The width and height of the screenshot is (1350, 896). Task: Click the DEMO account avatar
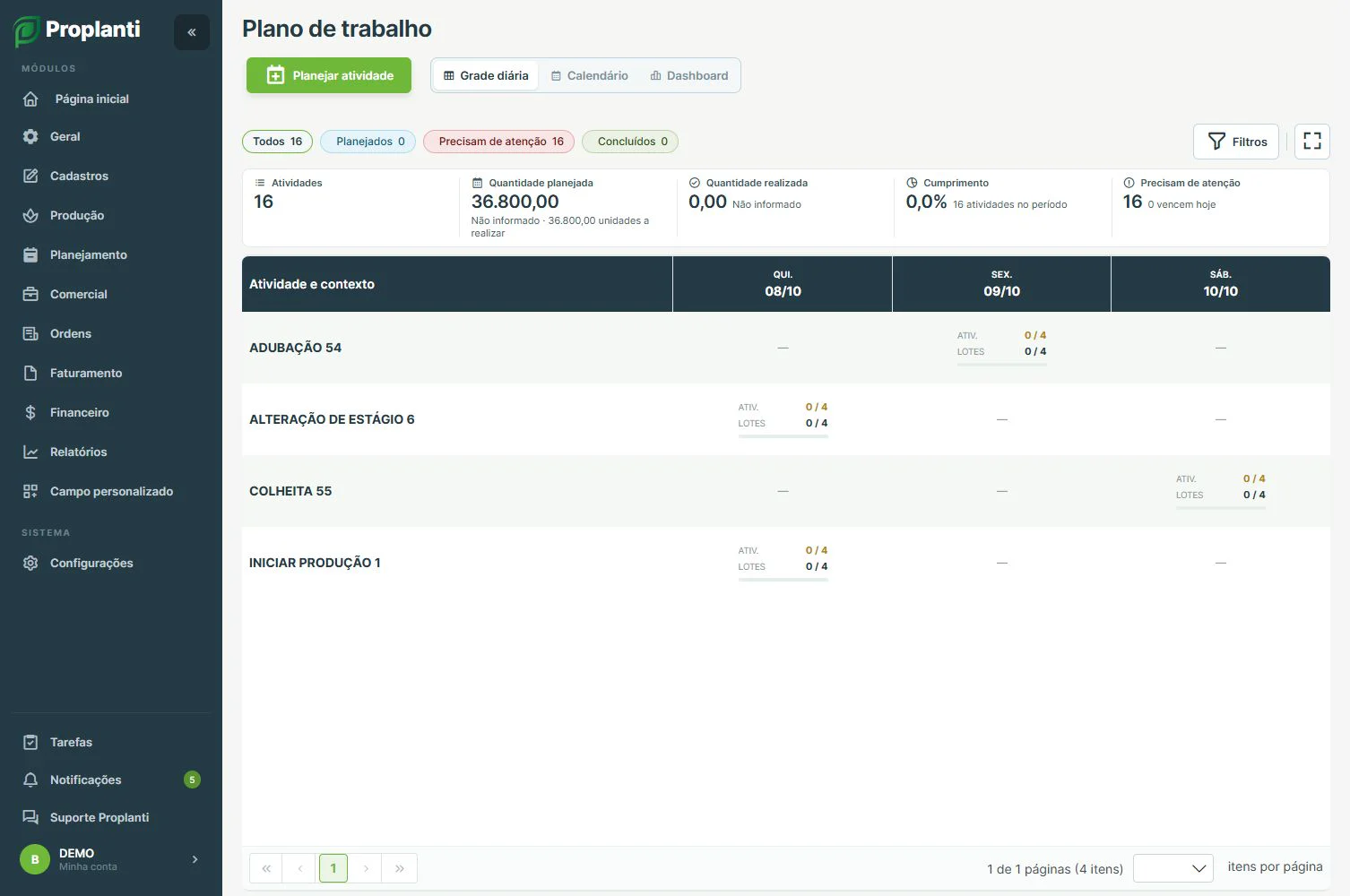click(35, 859)
